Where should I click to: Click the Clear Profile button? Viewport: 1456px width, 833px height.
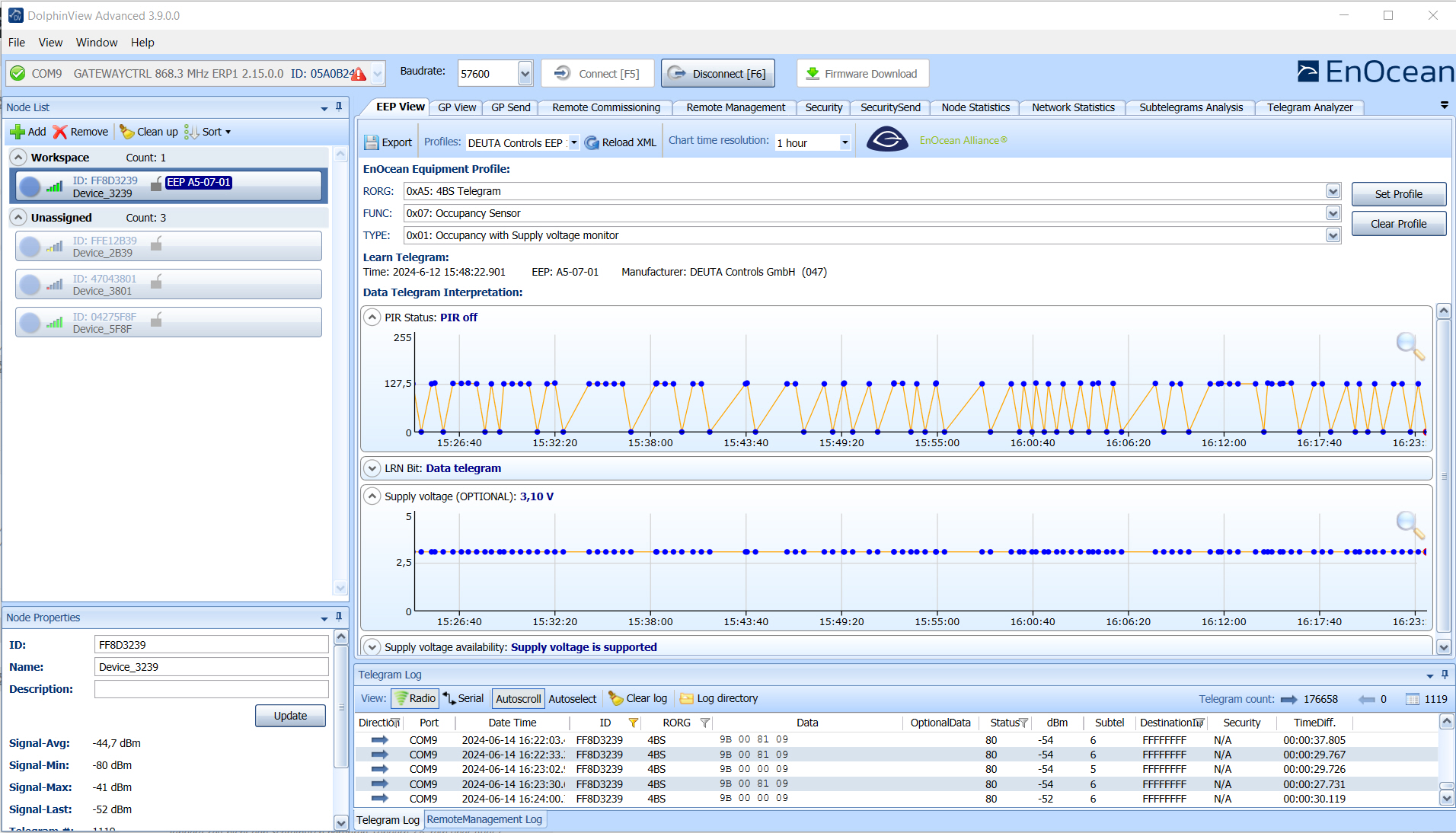pos(1398,223)
